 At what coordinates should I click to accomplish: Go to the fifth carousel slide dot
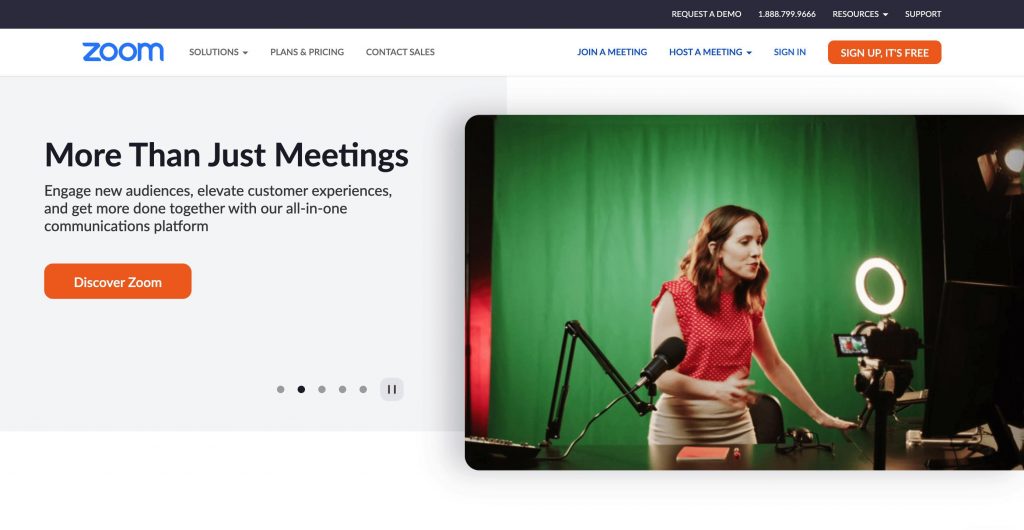tap(363, 389)
